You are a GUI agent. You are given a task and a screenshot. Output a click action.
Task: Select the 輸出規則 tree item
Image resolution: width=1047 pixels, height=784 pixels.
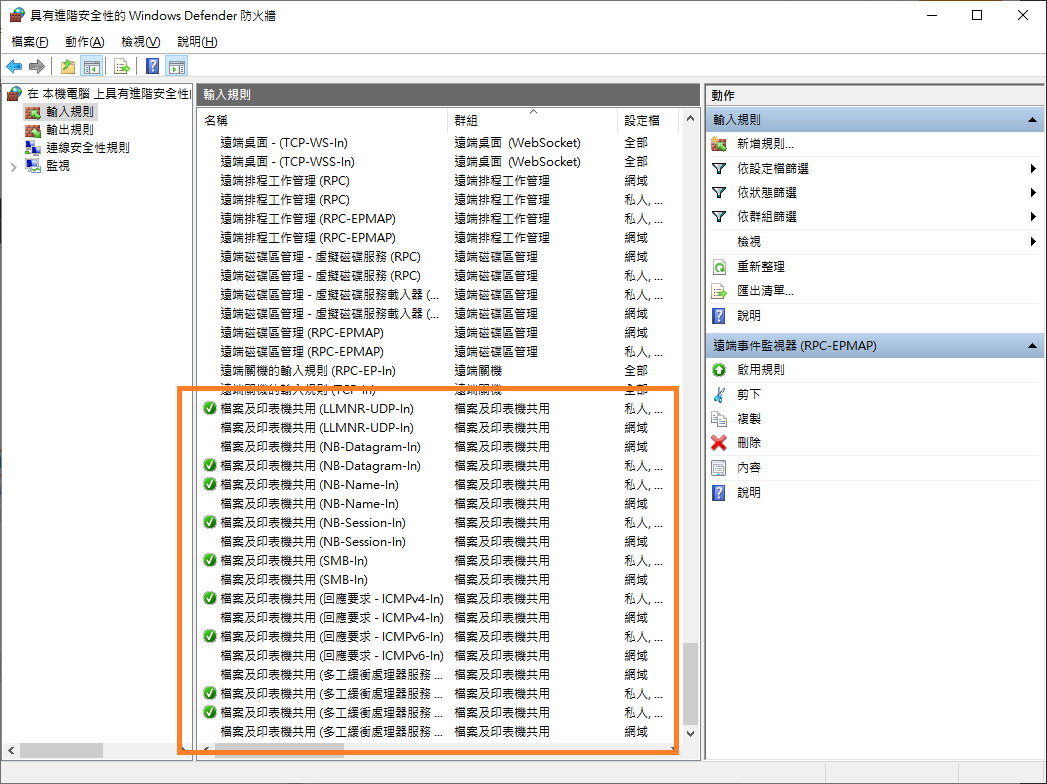69,130
